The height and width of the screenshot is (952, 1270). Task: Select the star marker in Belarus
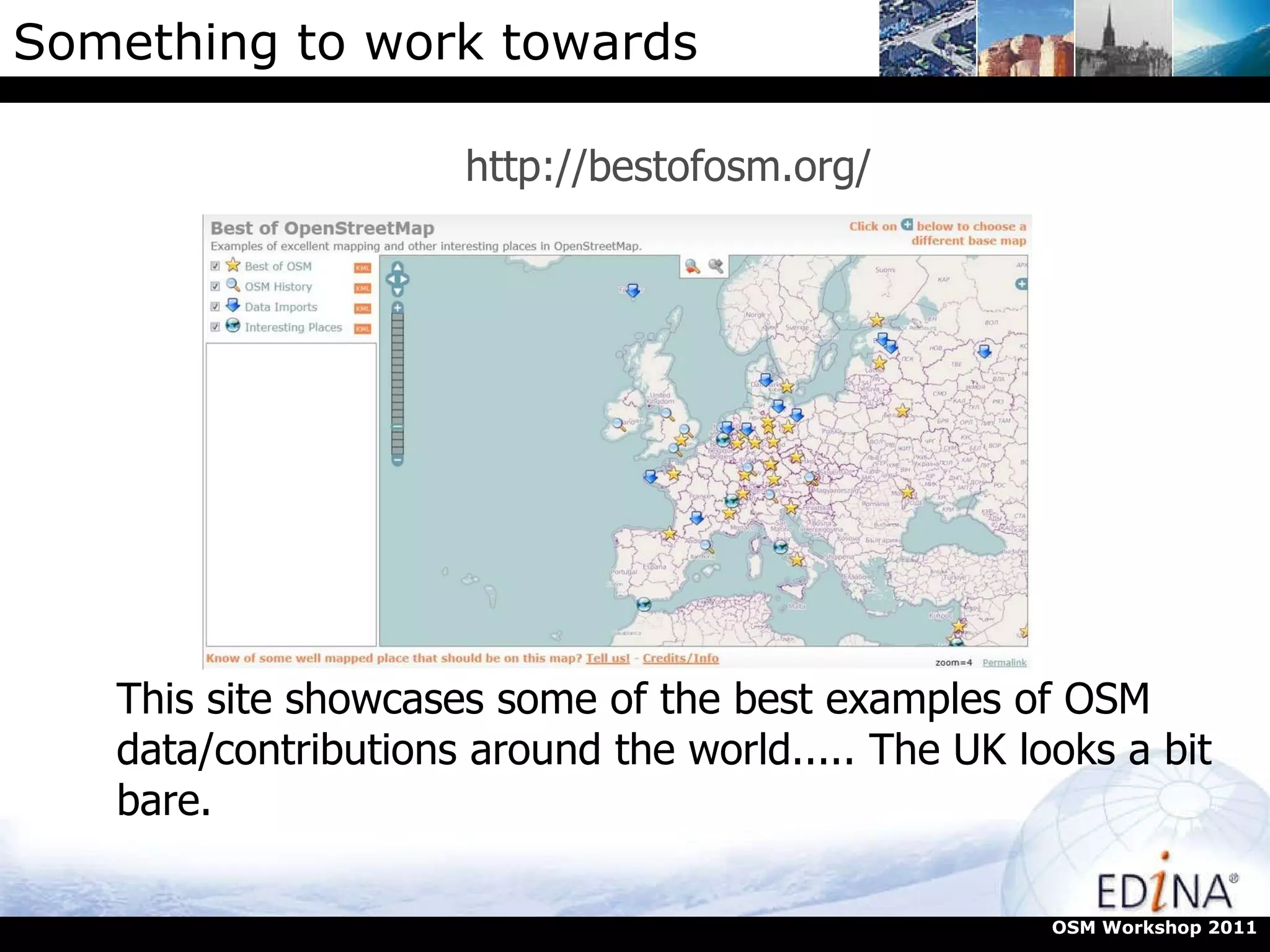902,411
